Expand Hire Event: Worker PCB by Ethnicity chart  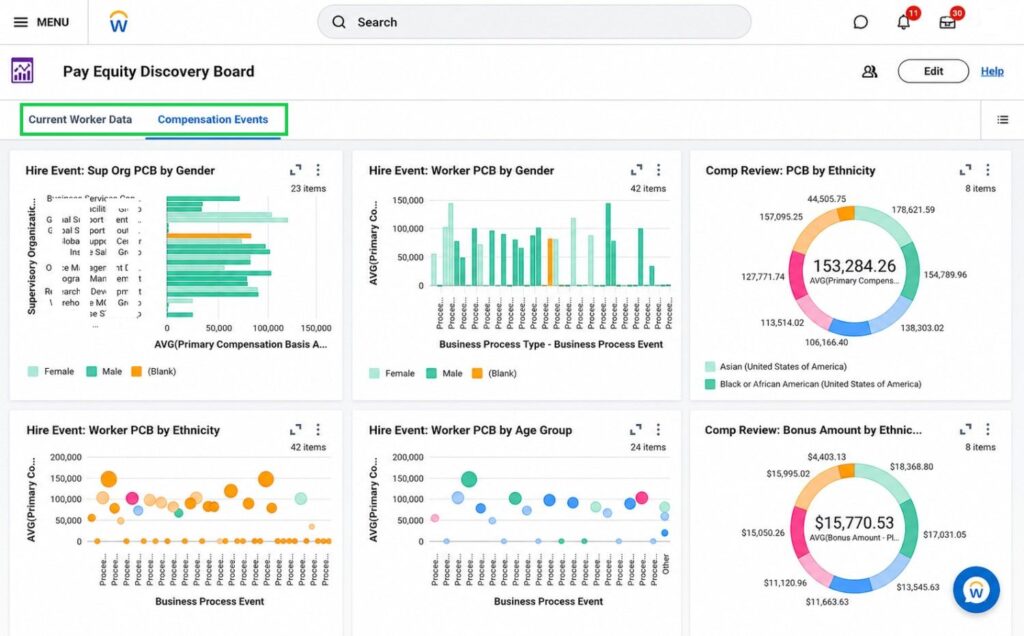(x=296, y=429)
